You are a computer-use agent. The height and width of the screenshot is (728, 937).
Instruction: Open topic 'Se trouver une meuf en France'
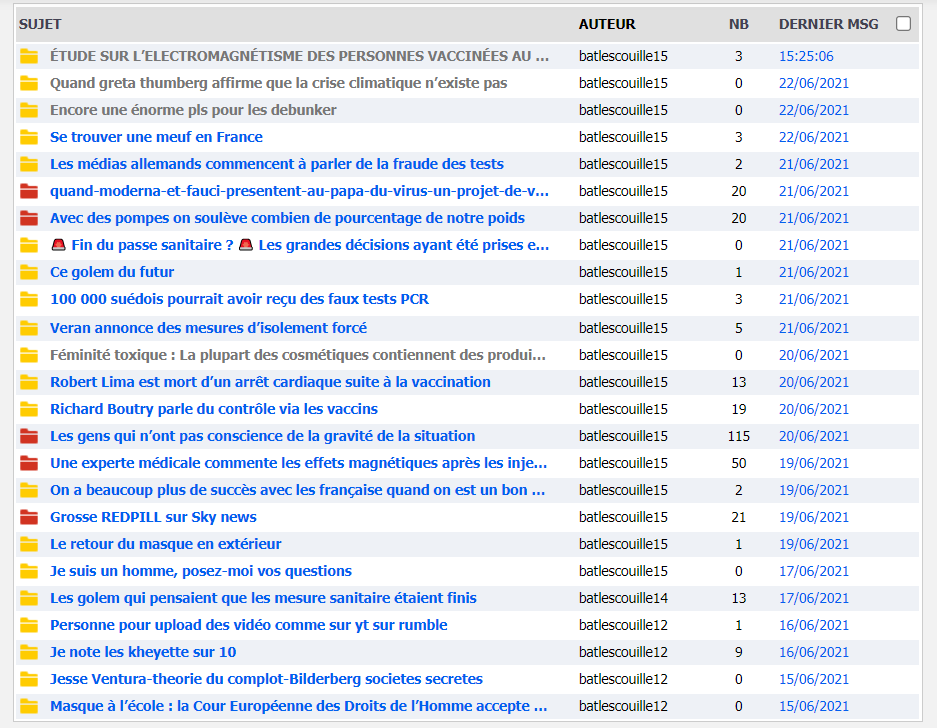coord(156,137)
